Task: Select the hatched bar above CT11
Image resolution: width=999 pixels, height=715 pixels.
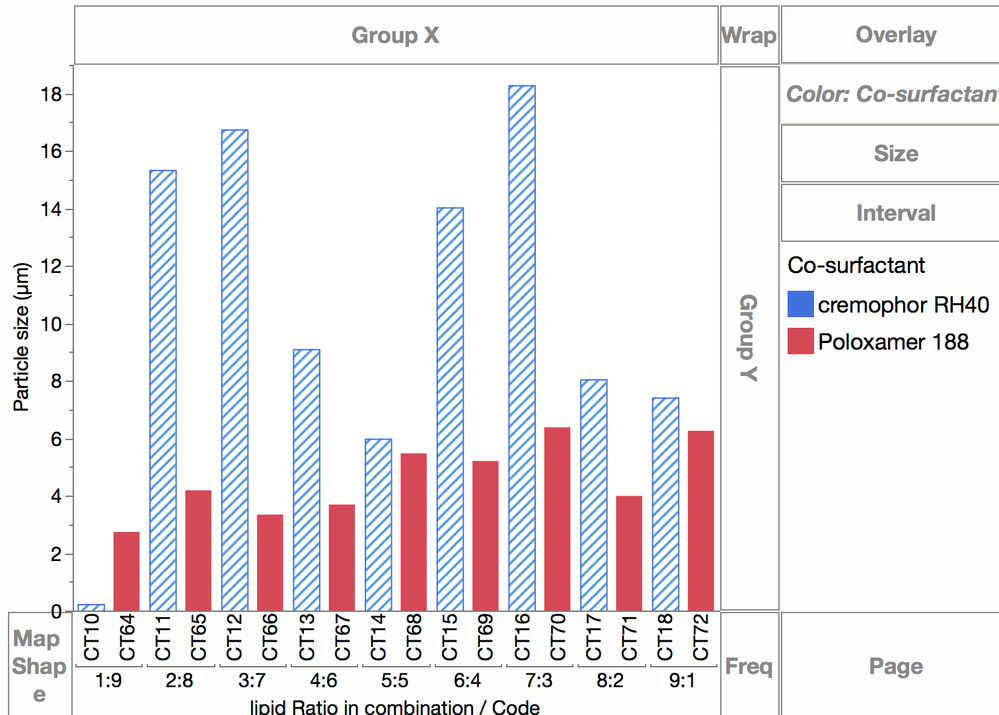Action: point(163,391)
